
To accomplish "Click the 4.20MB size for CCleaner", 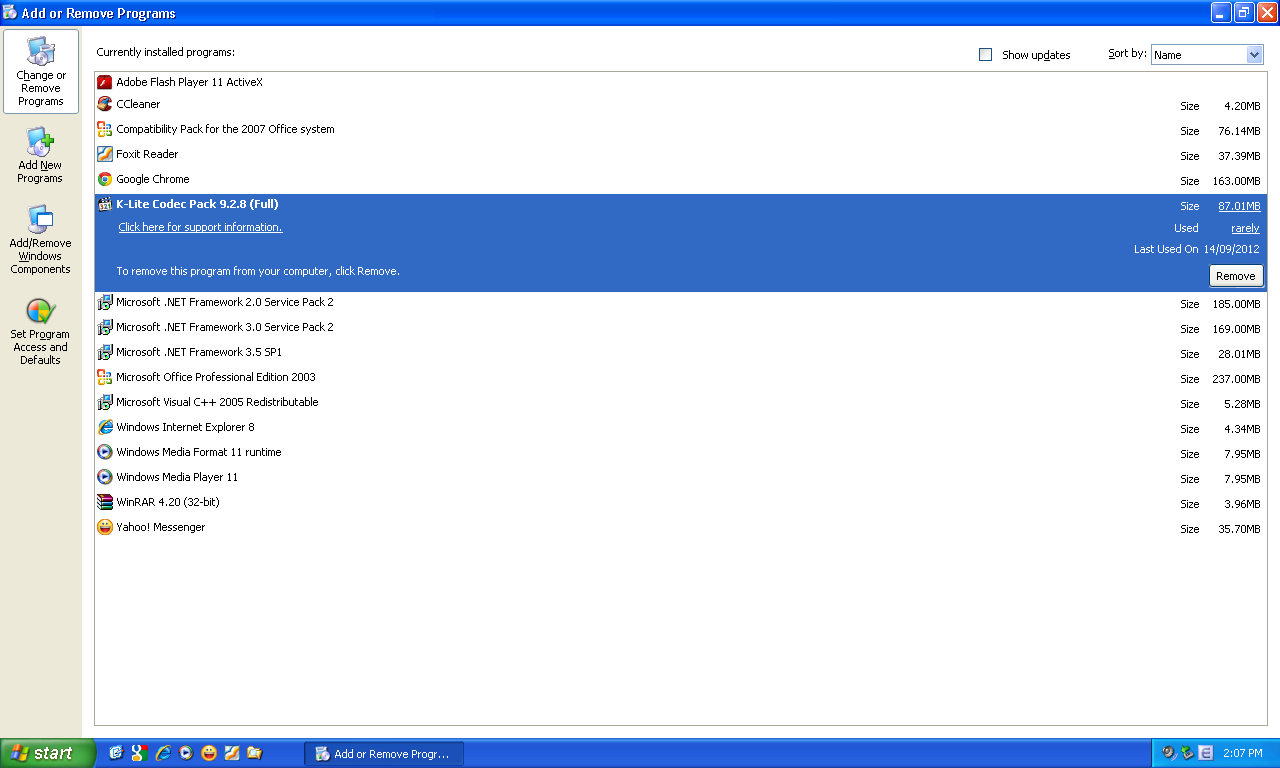I will coord(1242,106).
